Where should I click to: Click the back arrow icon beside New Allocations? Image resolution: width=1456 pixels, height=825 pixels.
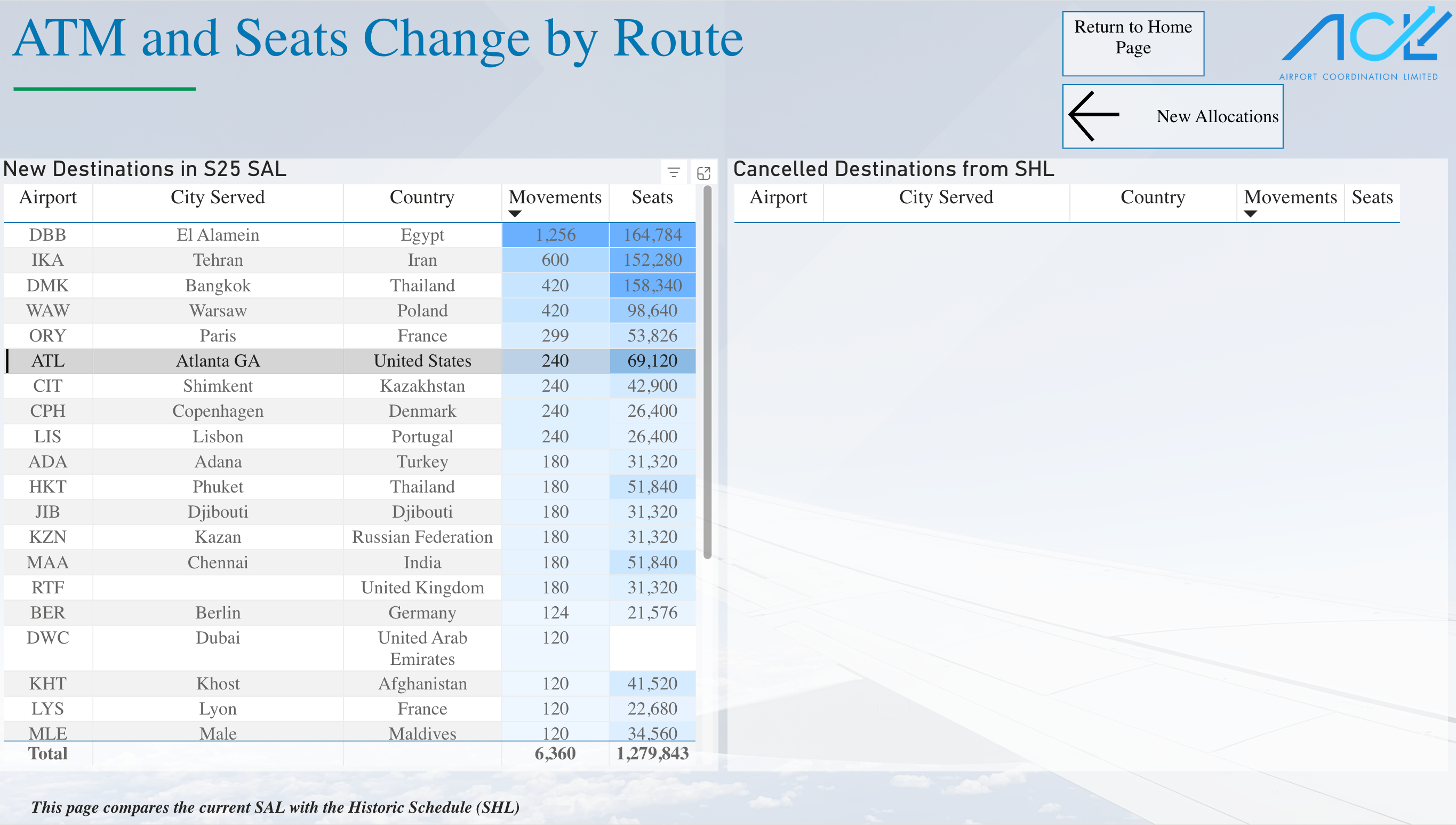[x=1093, y=116]
